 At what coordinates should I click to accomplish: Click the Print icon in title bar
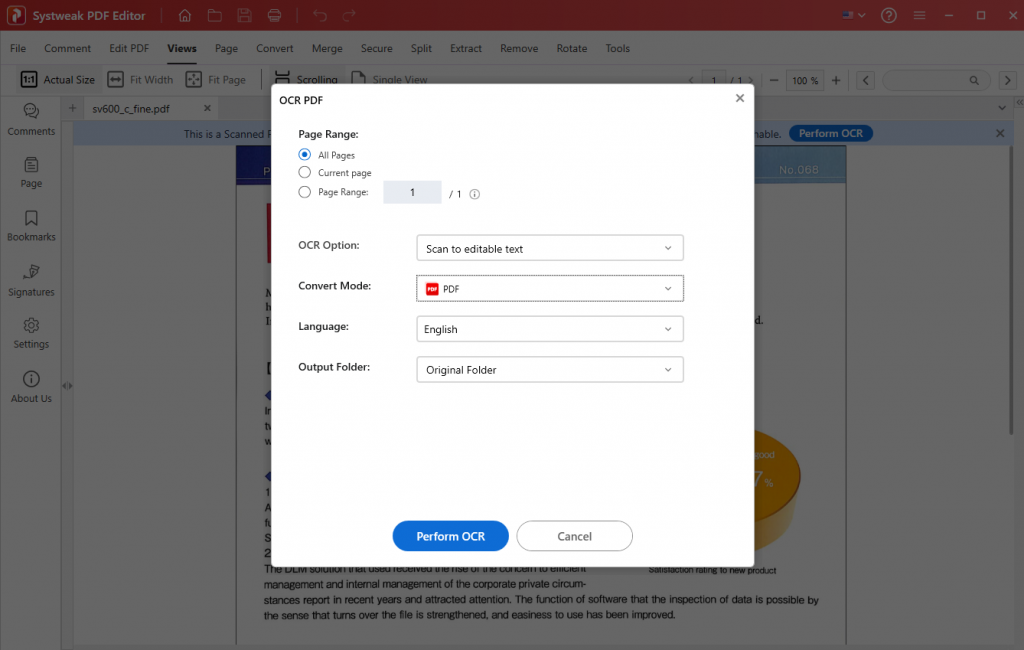274,15
